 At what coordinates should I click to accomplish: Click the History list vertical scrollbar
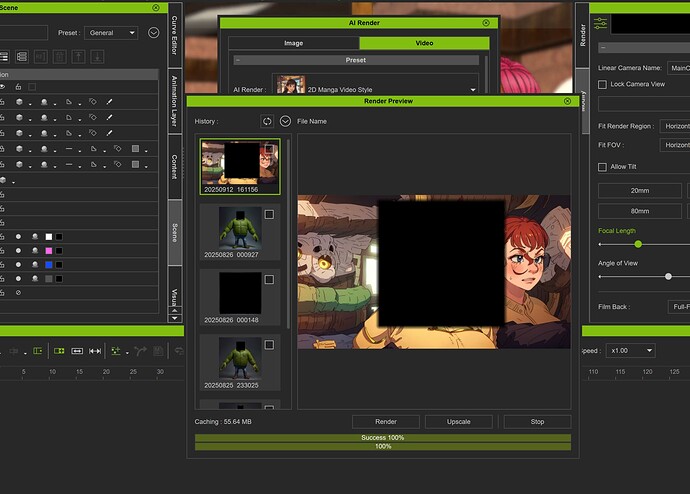click(x=289, y=233)
